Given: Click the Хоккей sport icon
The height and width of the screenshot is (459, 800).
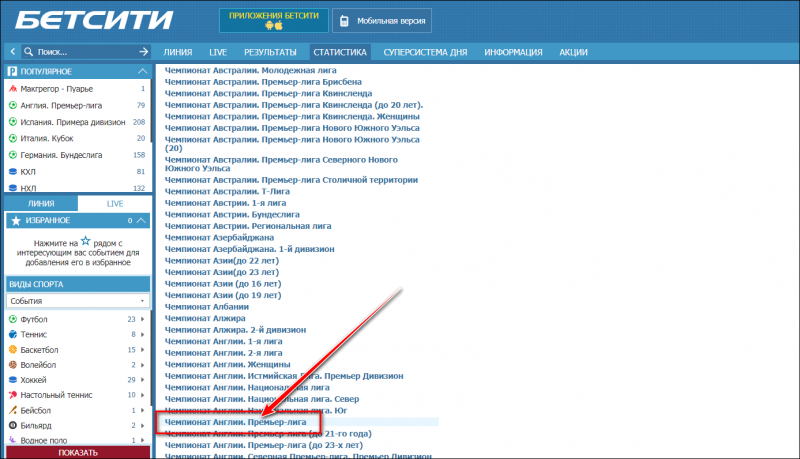Looking at the screenshot, I should [x=13, y=380].
